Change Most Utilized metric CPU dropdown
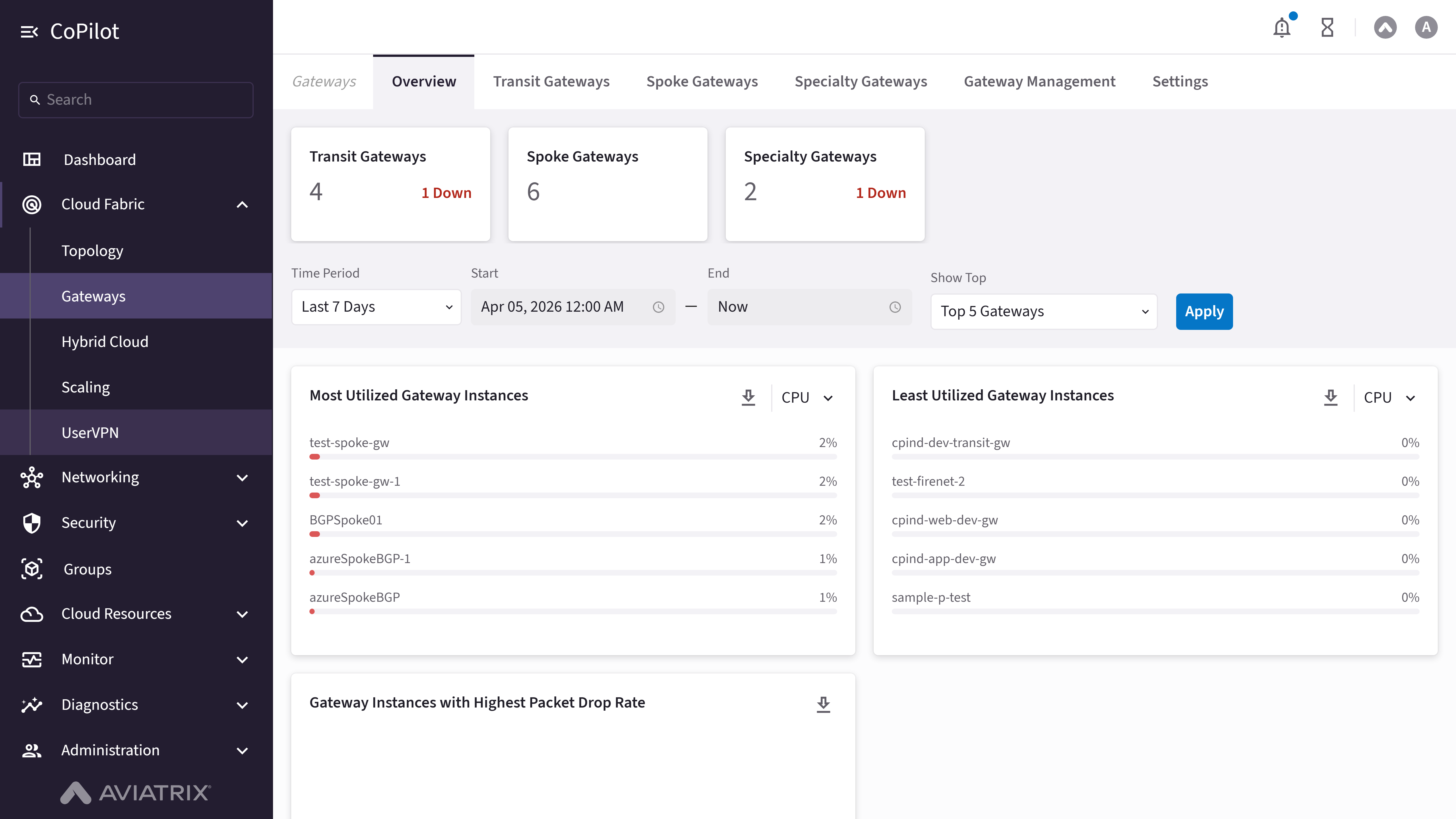Image resolution: width=1456 pixels, height=819 pixels. coord(808,397)
